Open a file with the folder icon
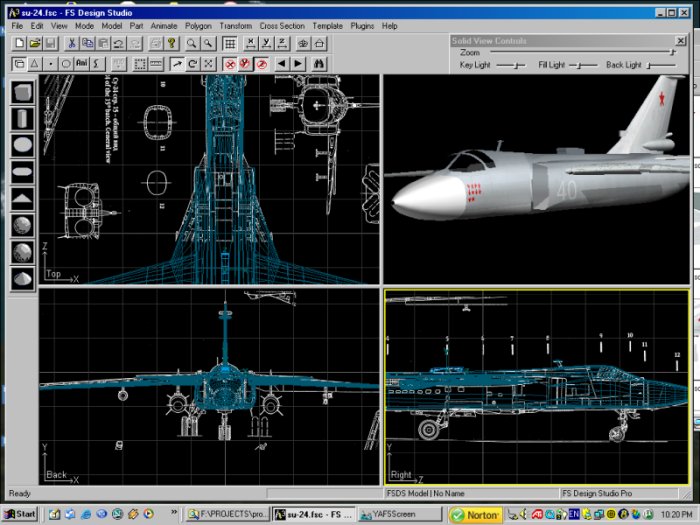Screen dimensions: 700x525 click(x=35, y=44)
